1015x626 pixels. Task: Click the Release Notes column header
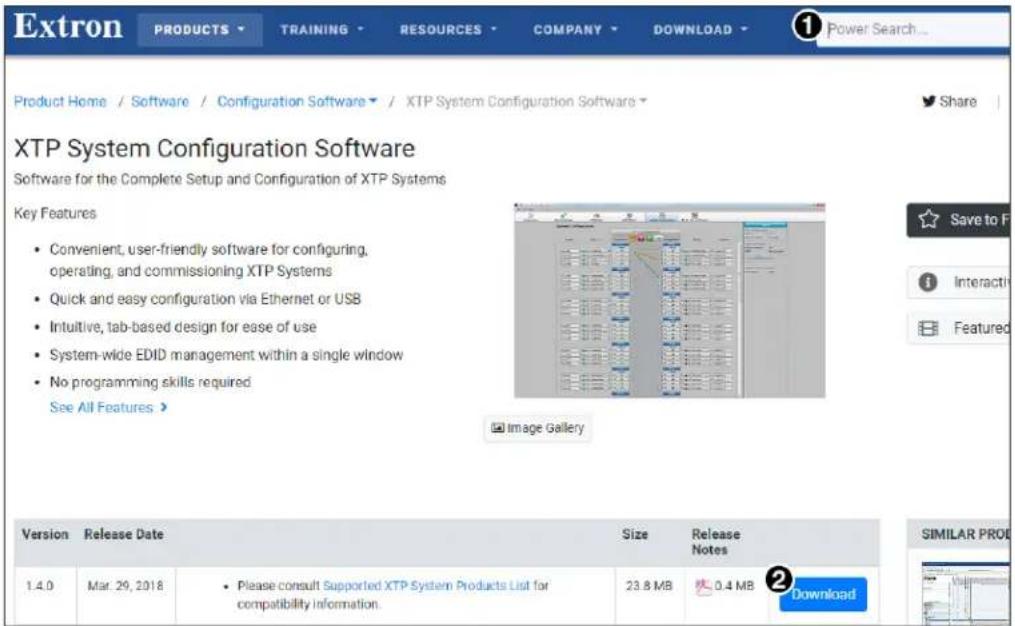(x=716, y=542)
